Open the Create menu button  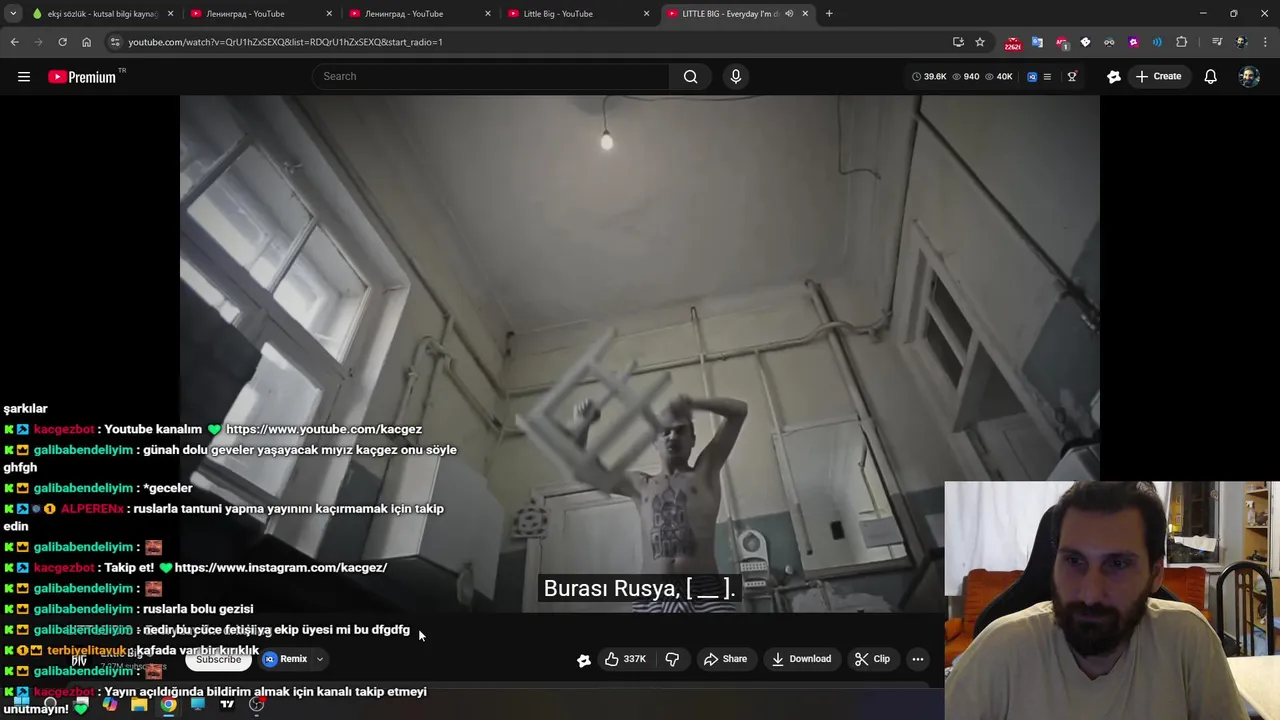(x=1158, y=76)
